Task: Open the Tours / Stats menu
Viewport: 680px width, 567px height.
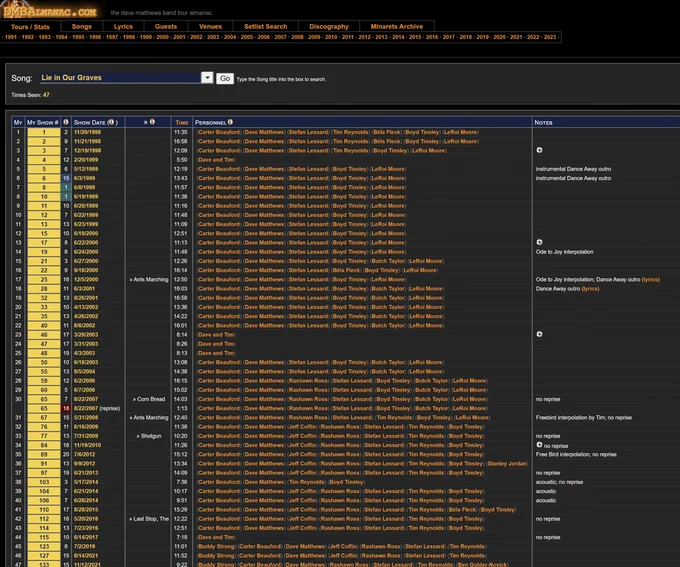Action: 30,26
